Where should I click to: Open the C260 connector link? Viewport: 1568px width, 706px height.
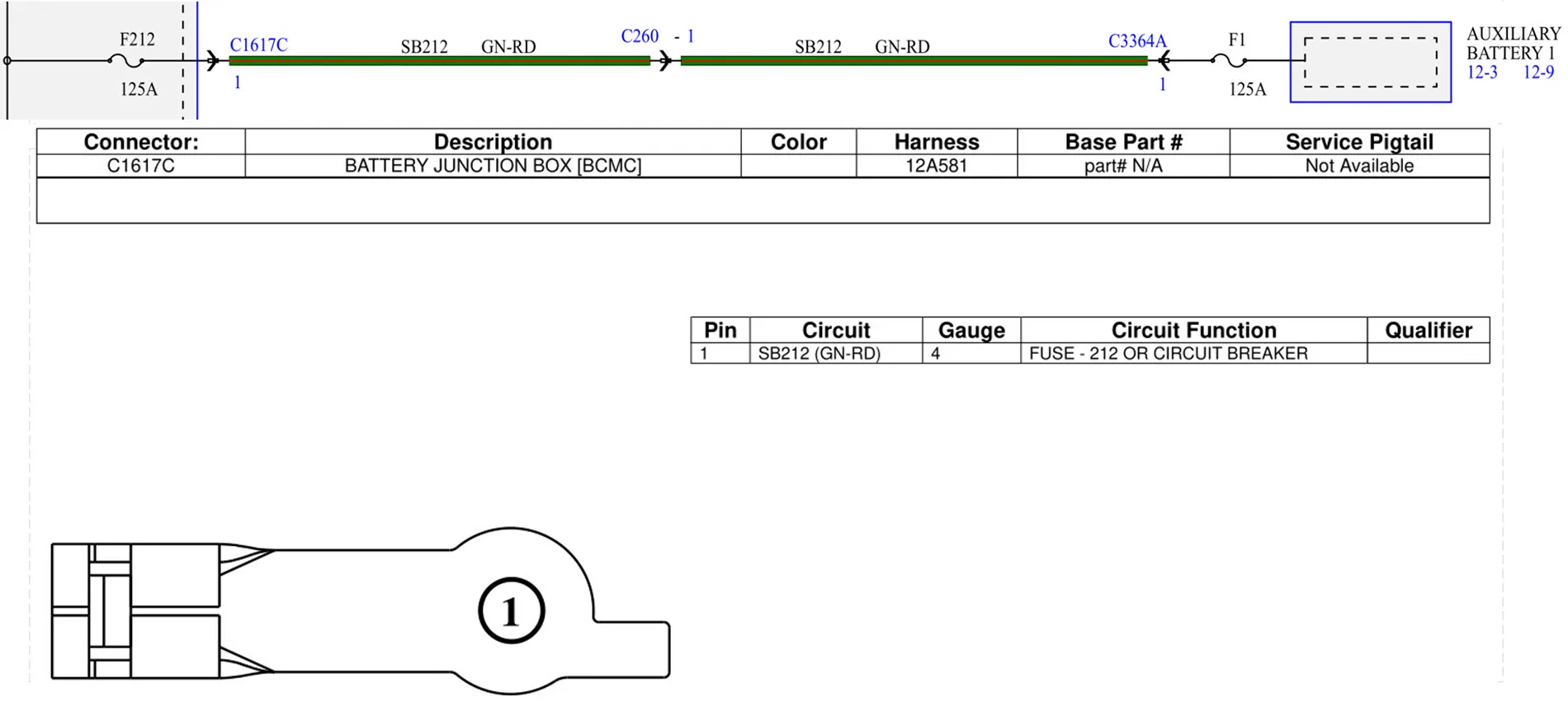point(640,36)
